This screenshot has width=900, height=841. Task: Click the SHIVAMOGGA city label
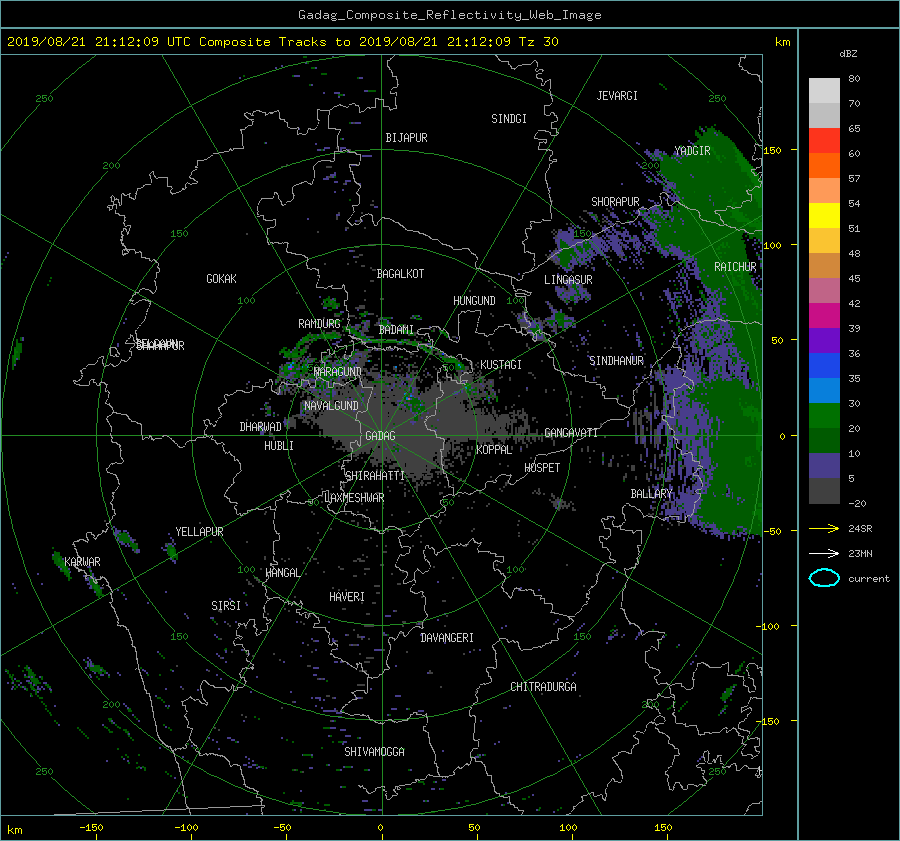click(x=374, y=751)
